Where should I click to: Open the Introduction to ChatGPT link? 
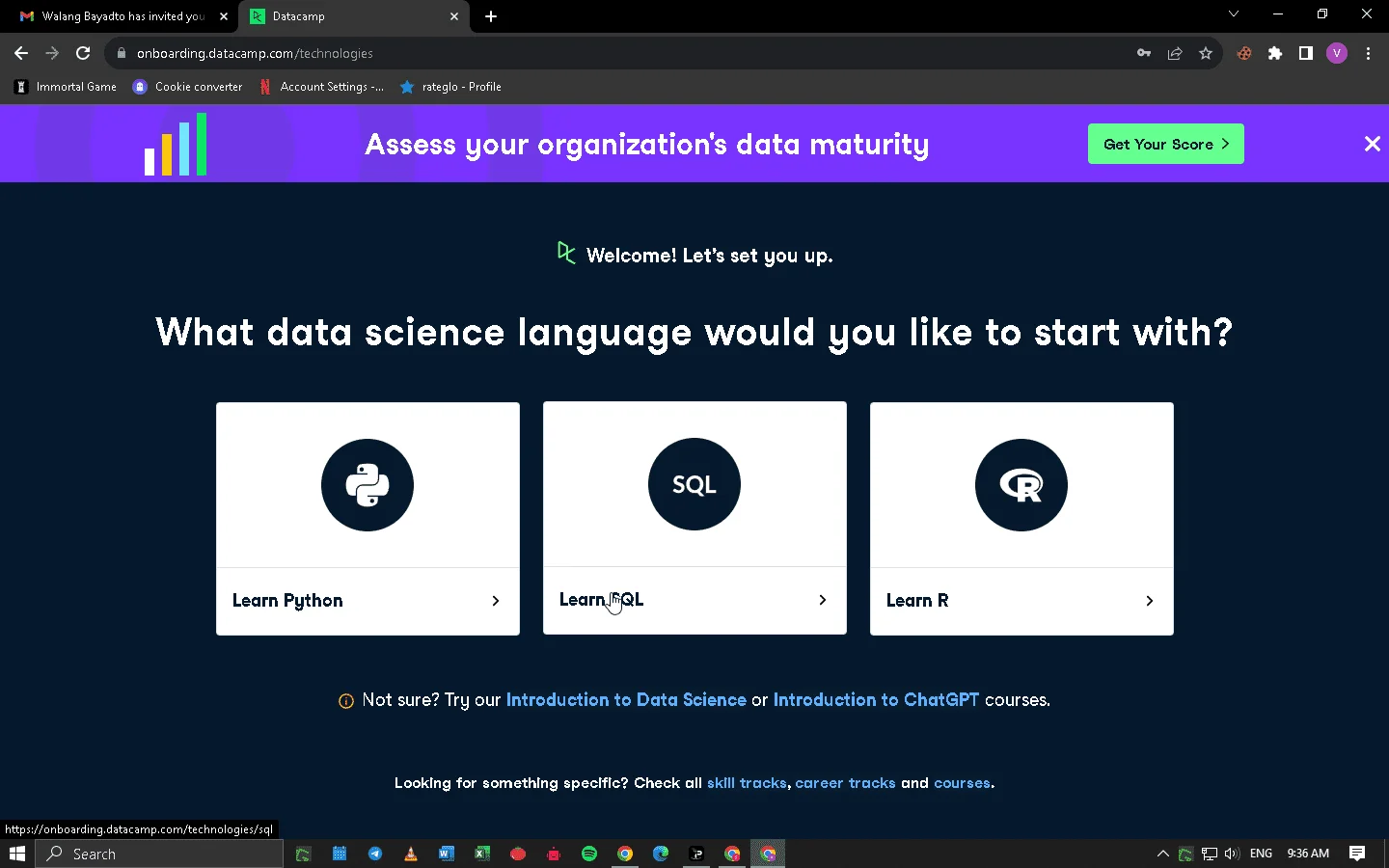click(x=876, y=700)
